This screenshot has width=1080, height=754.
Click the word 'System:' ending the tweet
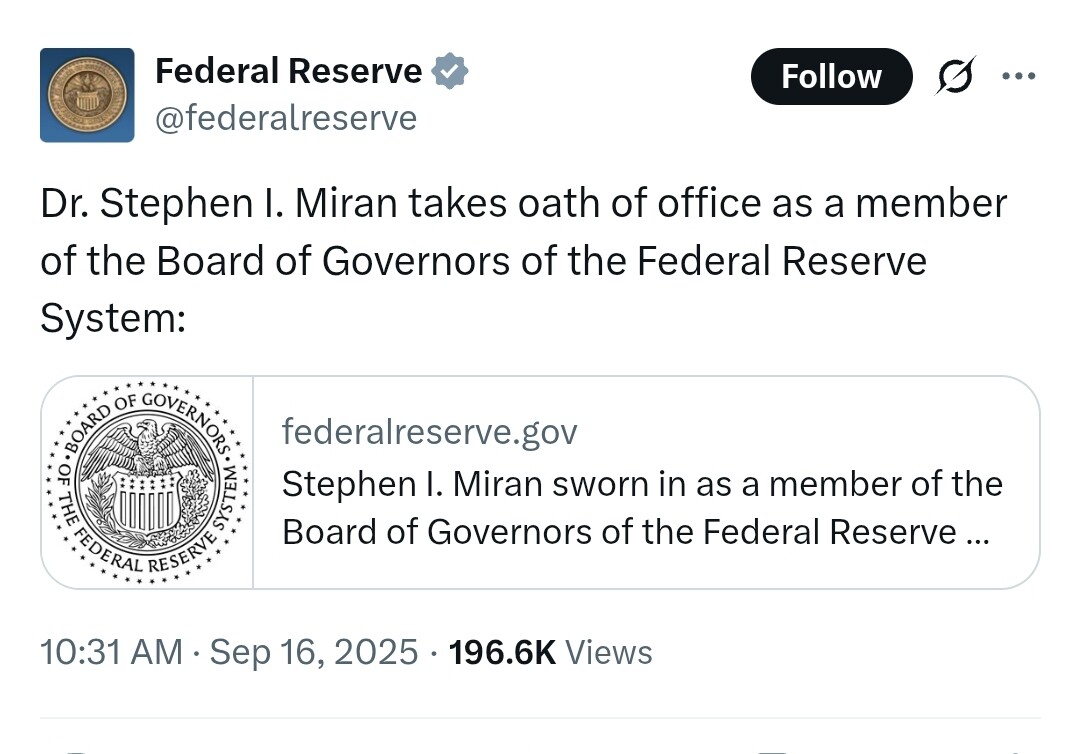pos(113,319)
